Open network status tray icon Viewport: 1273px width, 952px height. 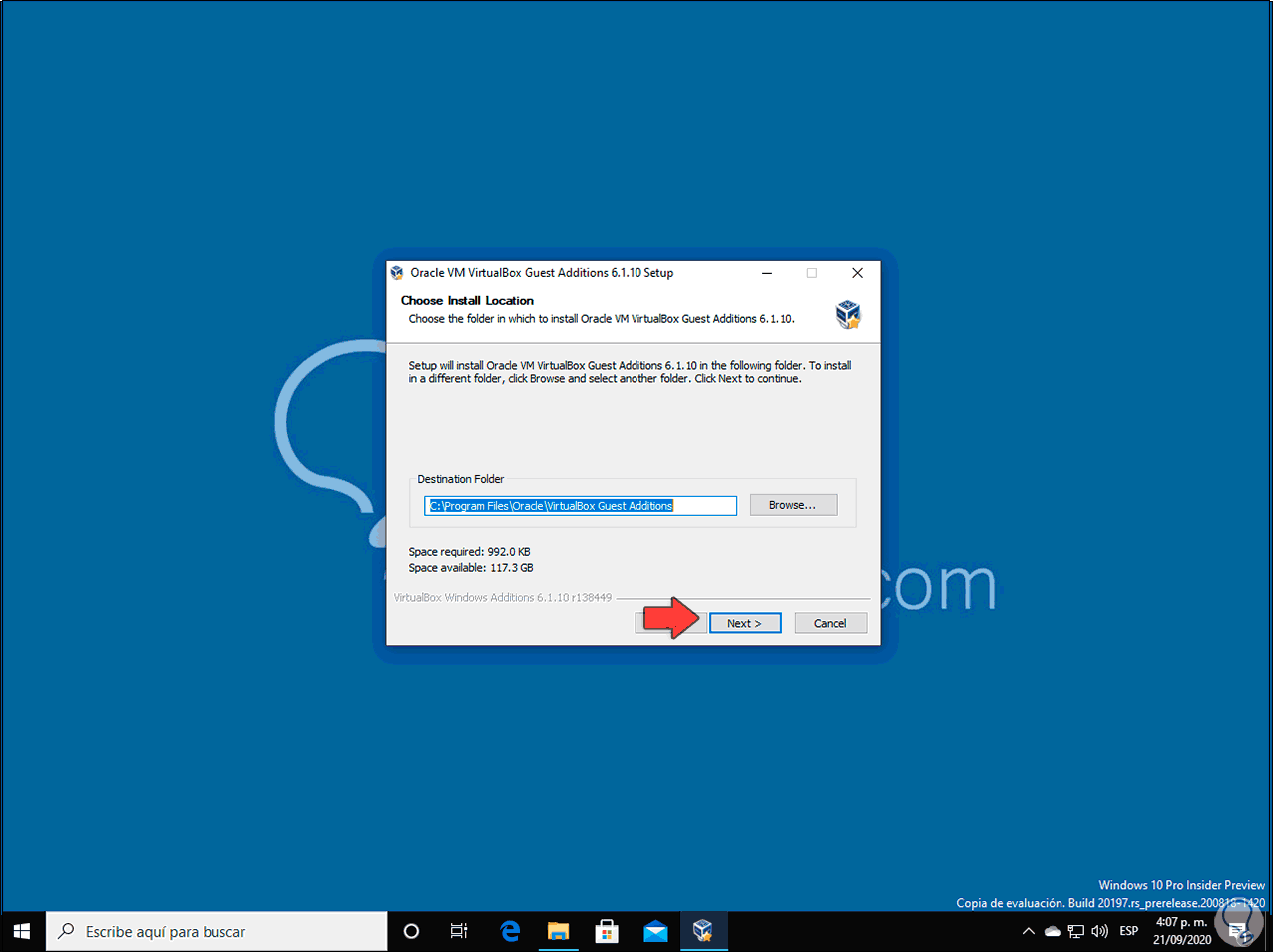coord(1076,931)
